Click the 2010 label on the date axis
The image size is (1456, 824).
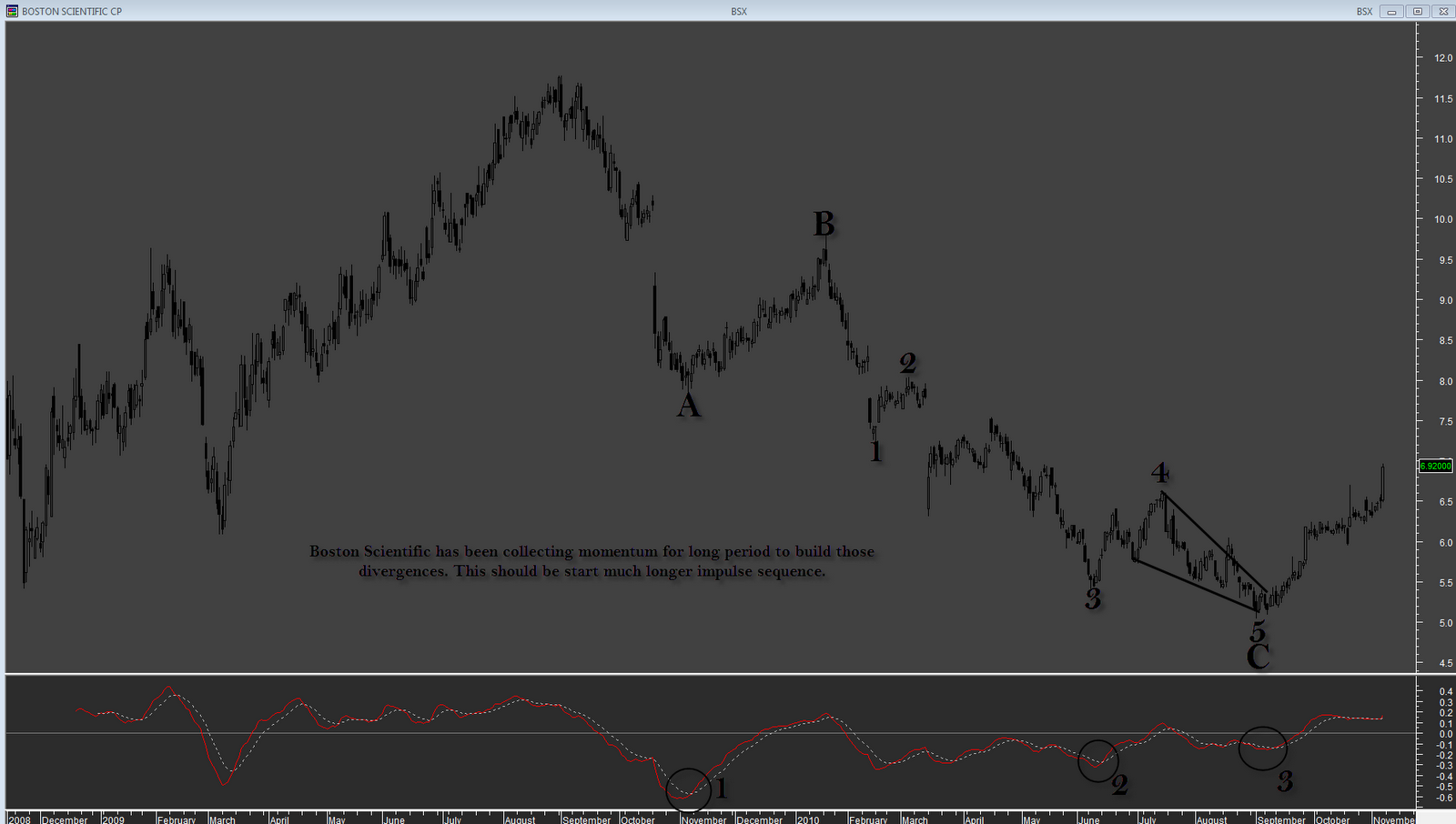pos(808,819)
